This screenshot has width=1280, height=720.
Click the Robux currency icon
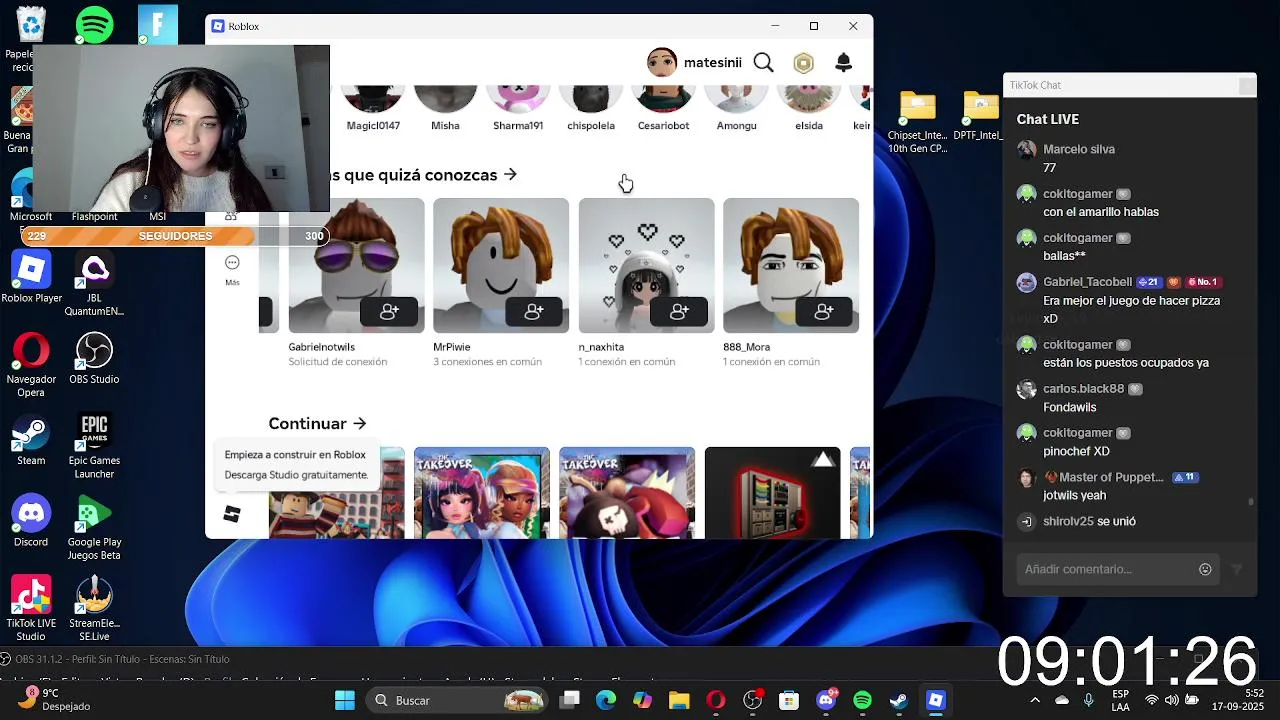pyautogui.click(x=803, y=63)
